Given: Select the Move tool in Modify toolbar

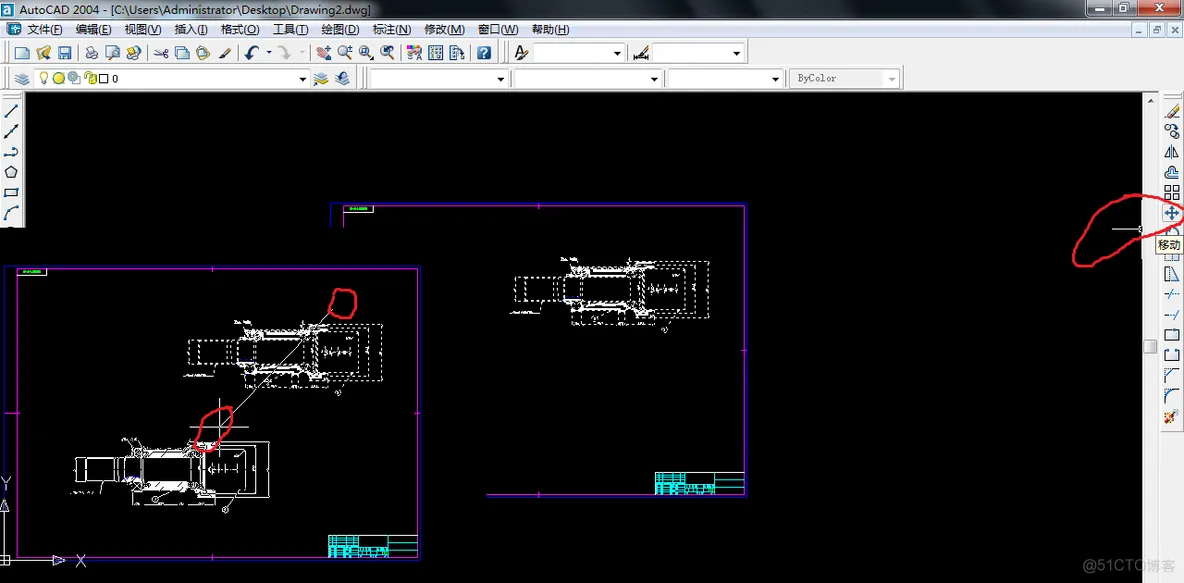Looking at the screenshot, I should (1172, 213).
